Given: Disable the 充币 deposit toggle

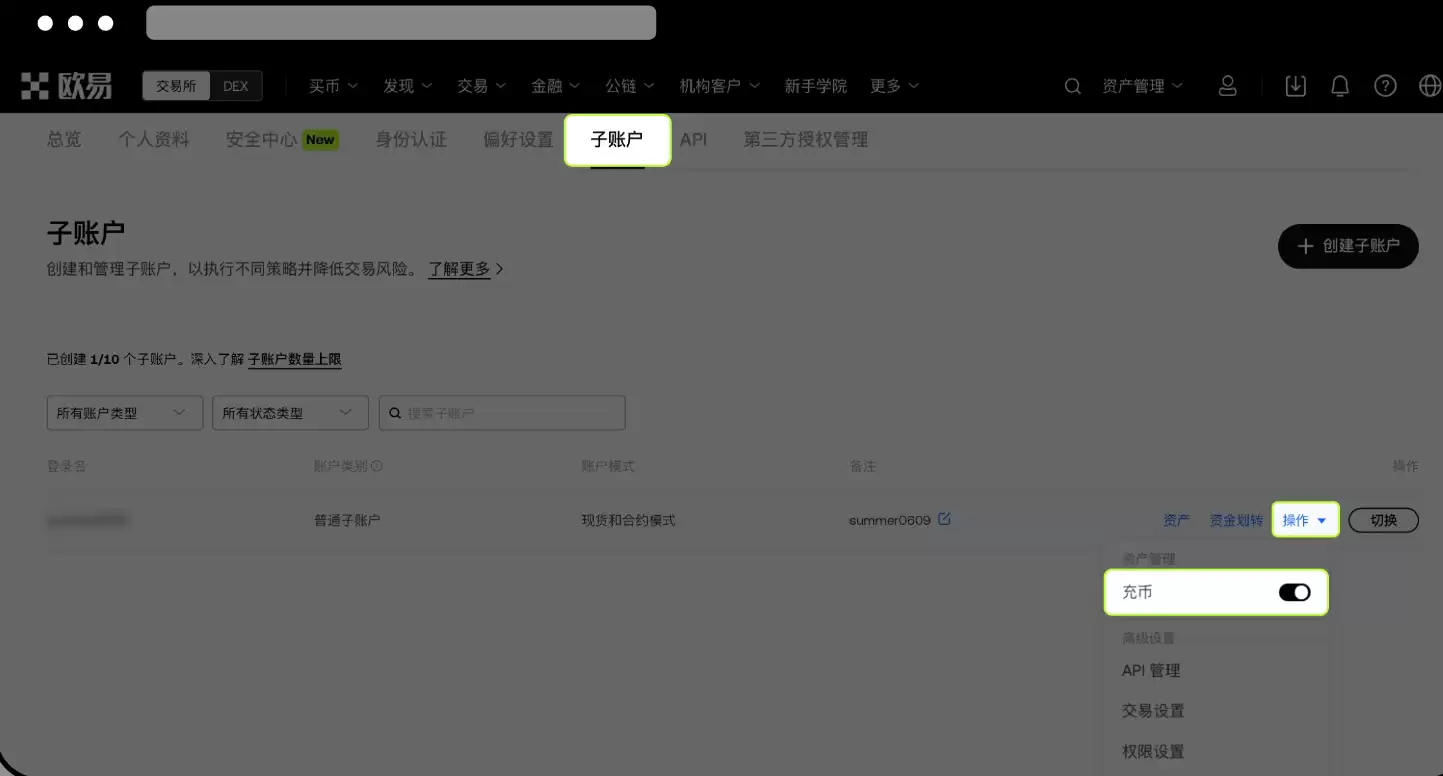Looking at the screenshot, I should (x=1295, y=592).
